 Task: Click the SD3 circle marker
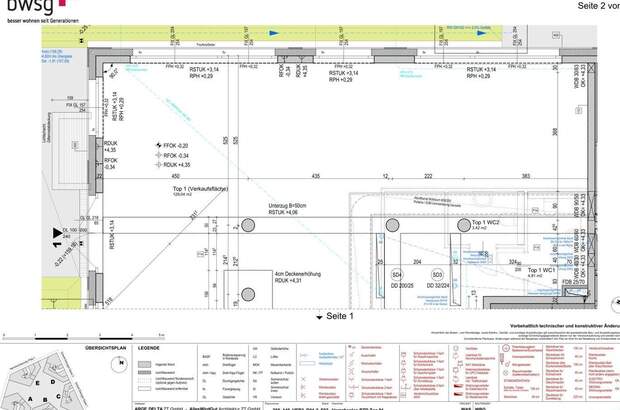(x=437, y=275)
